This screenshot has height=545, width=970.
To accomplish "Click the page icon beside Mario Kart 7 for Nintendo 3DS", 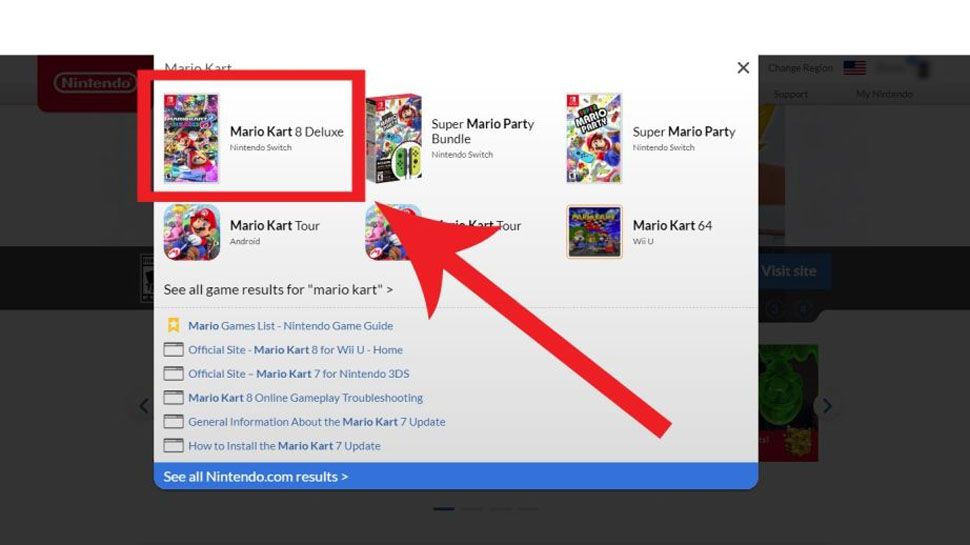I will click(x=173, y=374).
